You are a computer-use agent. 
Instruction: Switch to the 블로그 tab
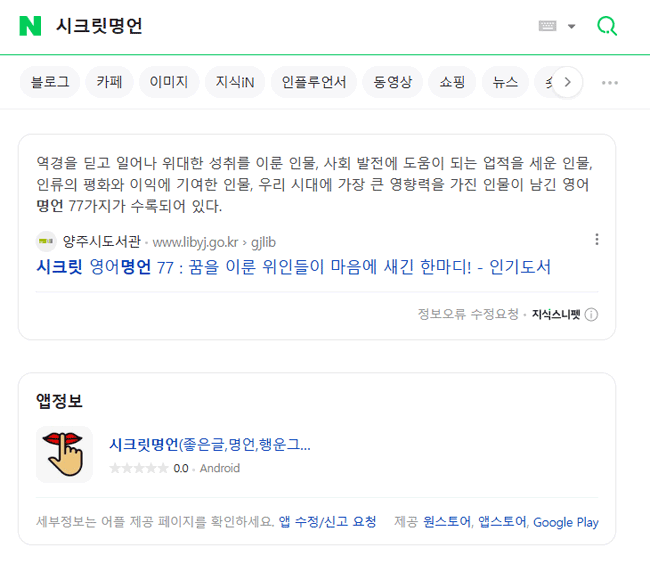(50, 82)
